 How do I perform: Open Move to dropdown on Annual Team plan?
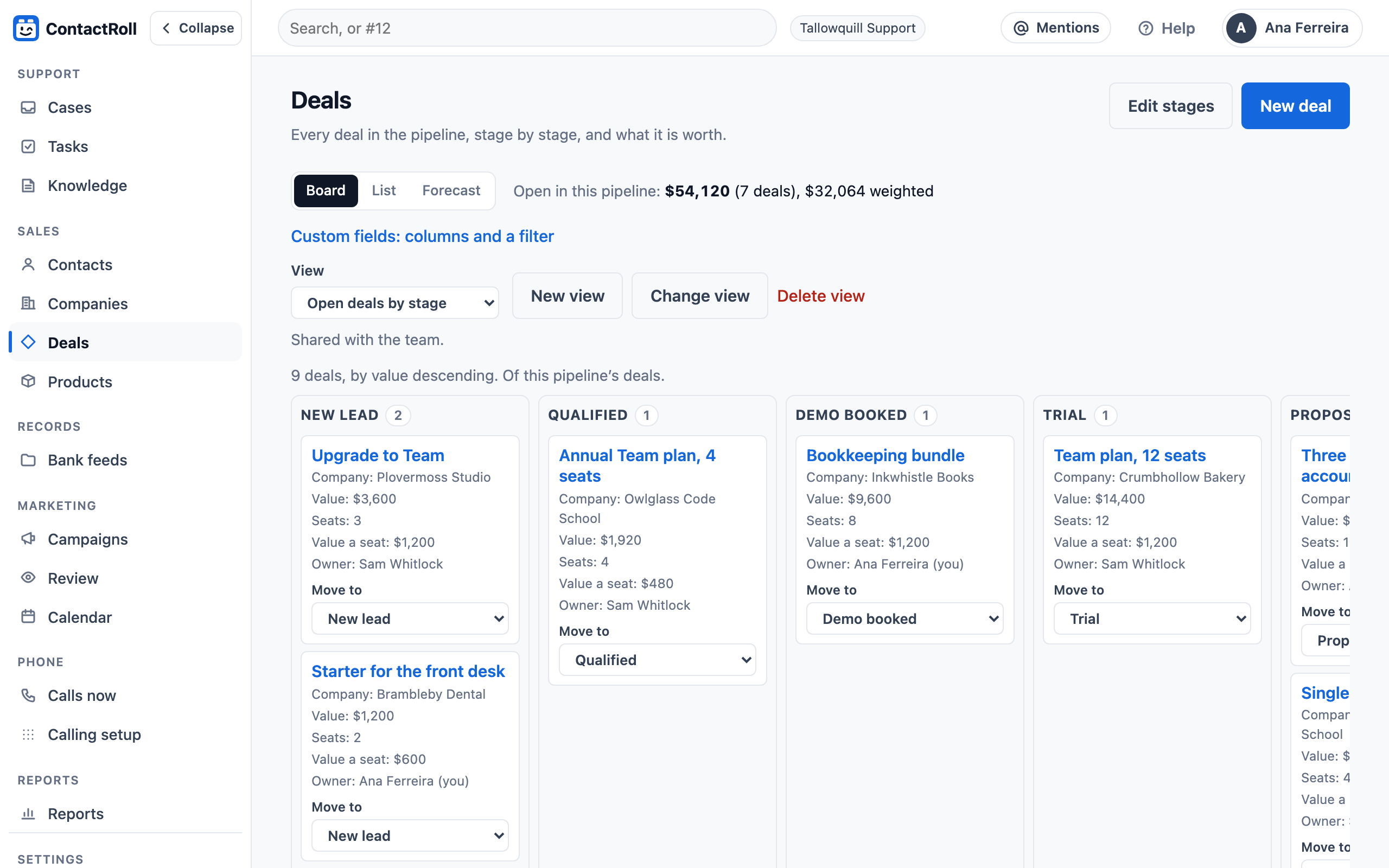(657, 660)
